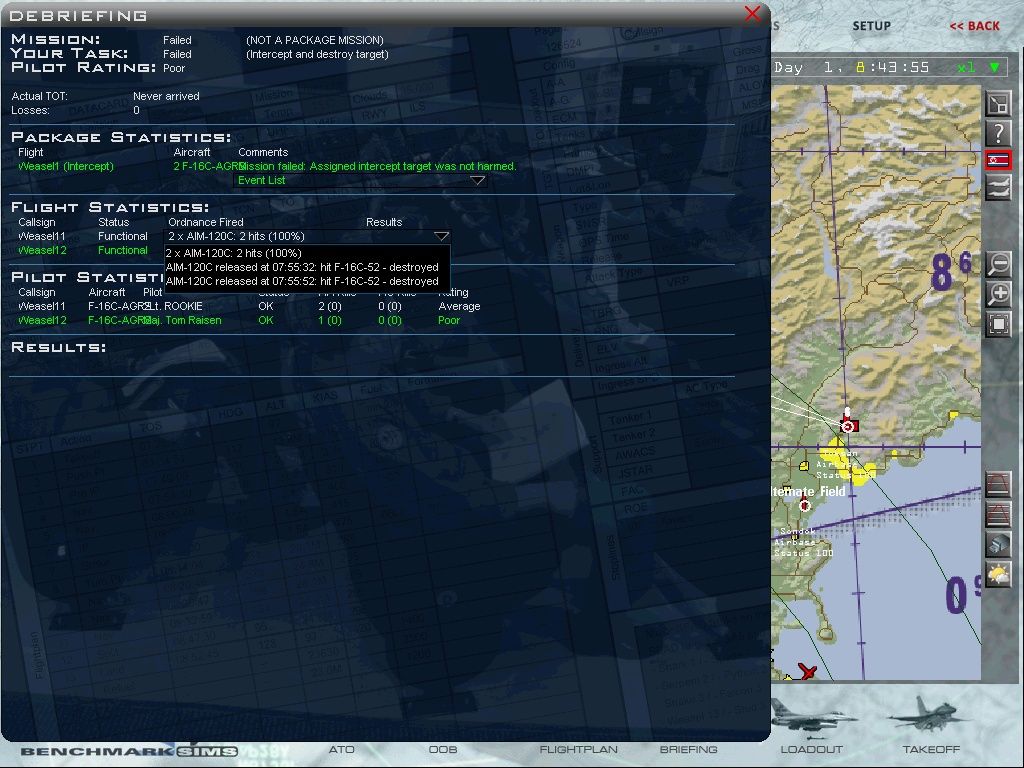
Task: Click pilot name Maj. Tom Raisen
Action: (182, 320)
